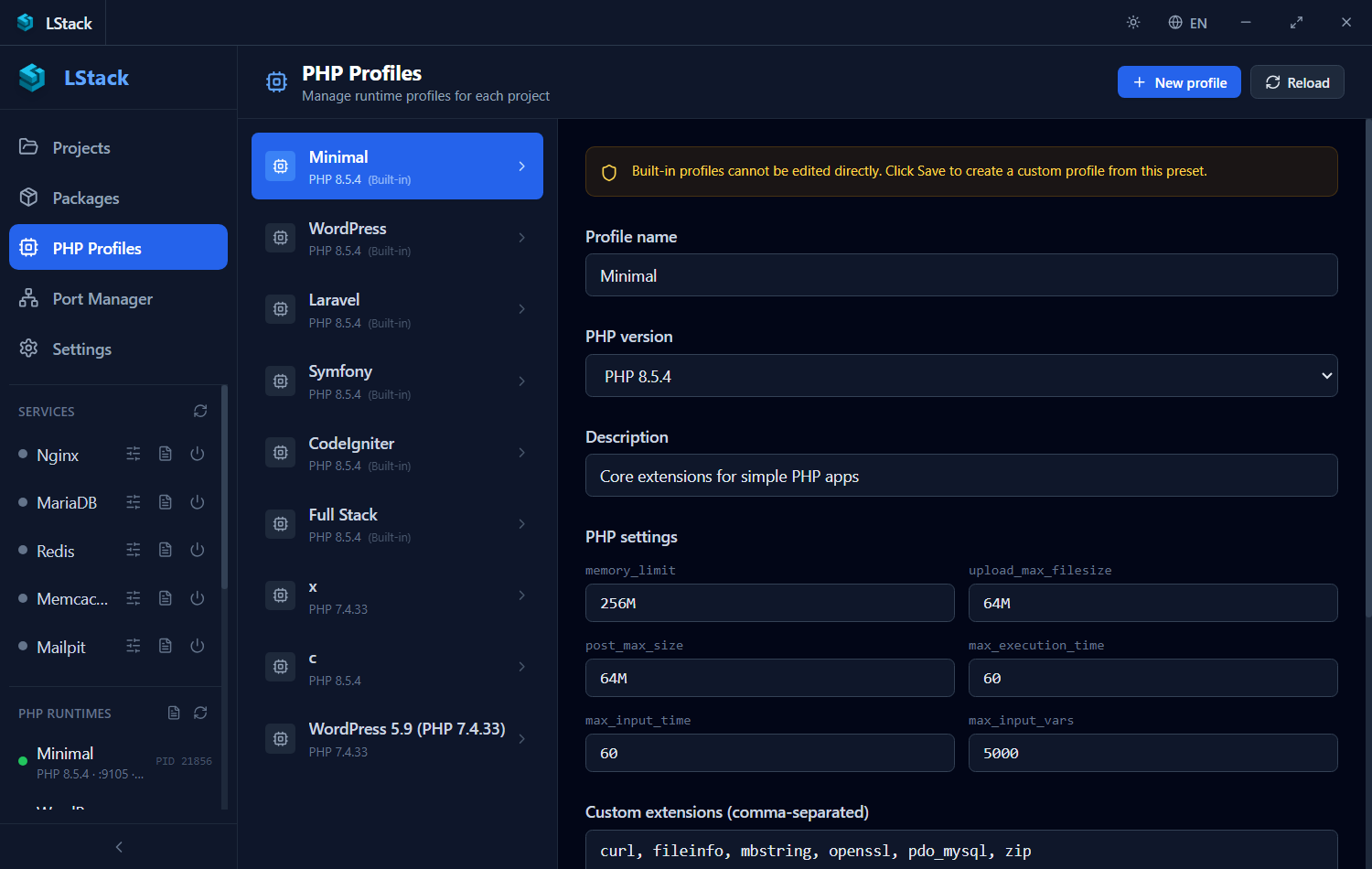The width and height of the screenshot is (1372, 869).
Task: View the Memcached log file icon
Action: point(166,598)
